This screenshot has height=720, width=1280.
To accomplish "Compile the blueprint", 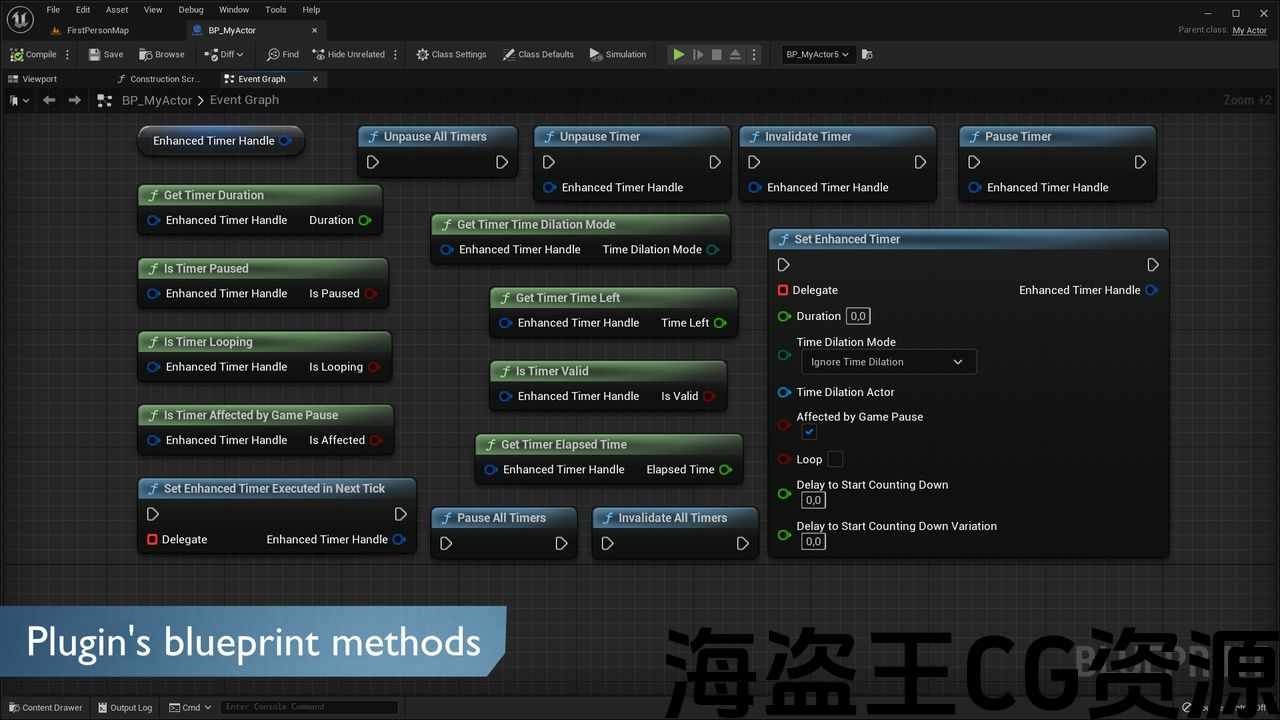I will click(34, 55).
